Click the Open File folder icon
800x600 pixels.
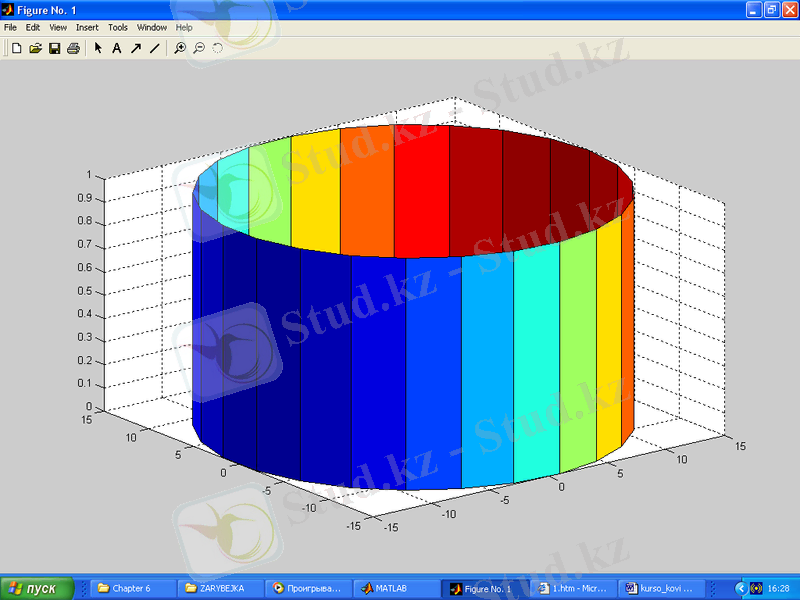(x=35, y=48)
